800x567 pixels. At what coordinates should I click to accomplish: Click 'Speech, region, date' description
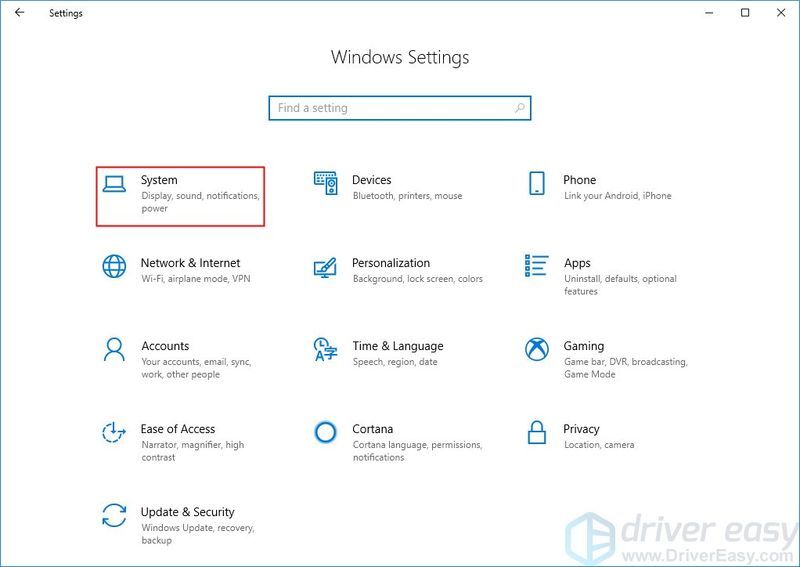click(395, 362)
